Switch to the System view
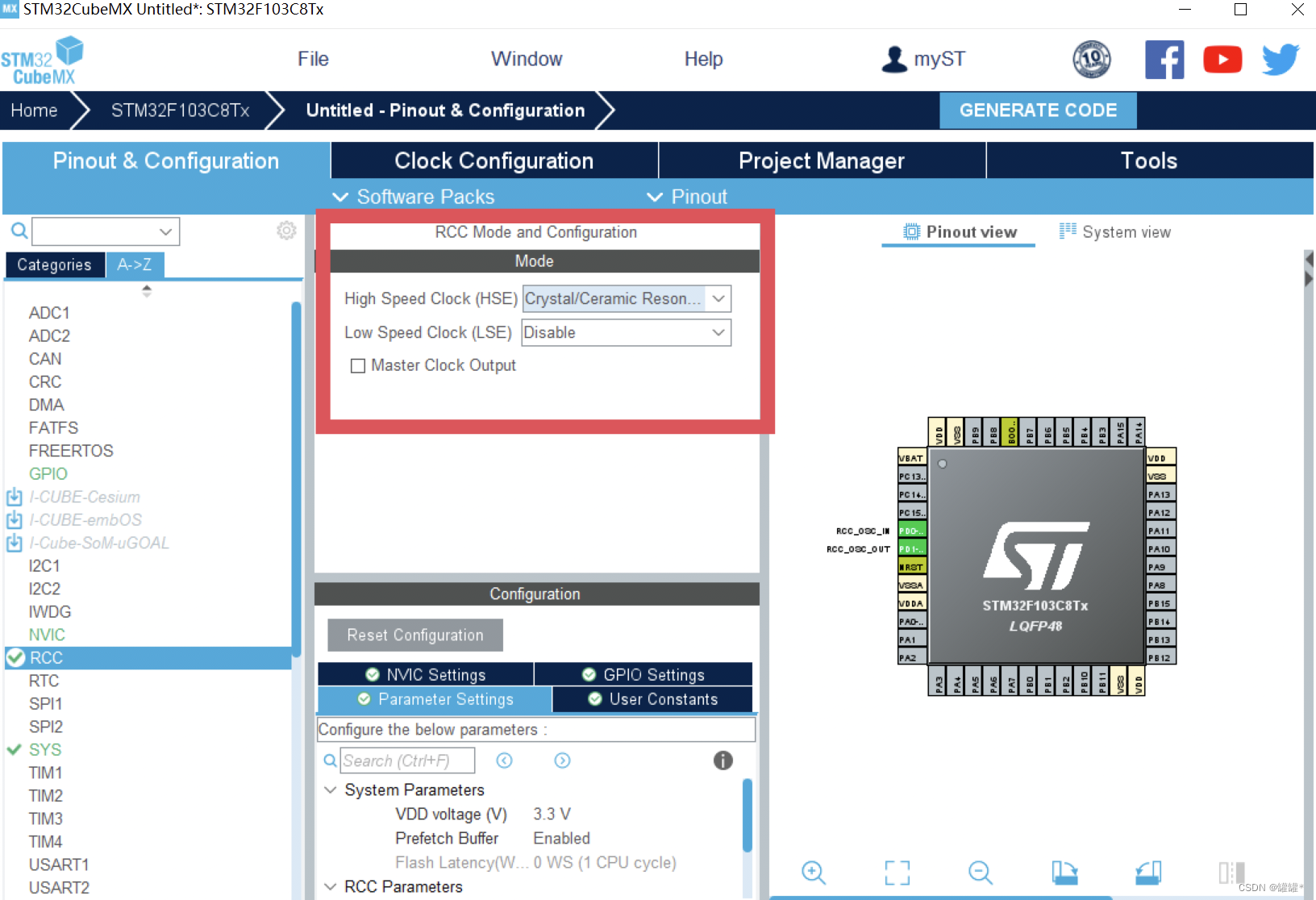The image size is (1316, 900). (x=1115, y=232)
